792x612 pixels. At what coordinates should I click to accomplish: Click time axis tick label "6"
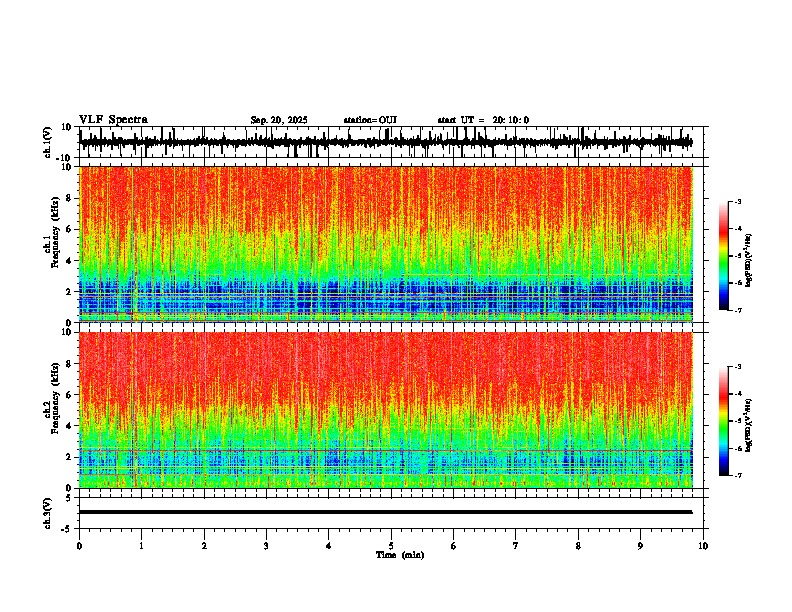454,546
